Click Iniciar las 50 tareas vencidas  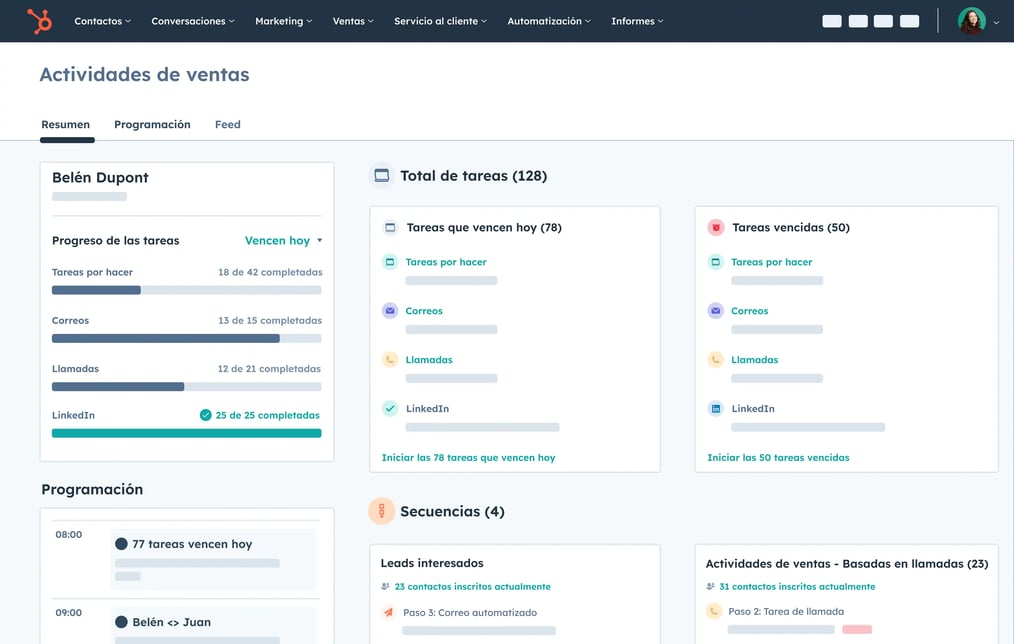778,457
